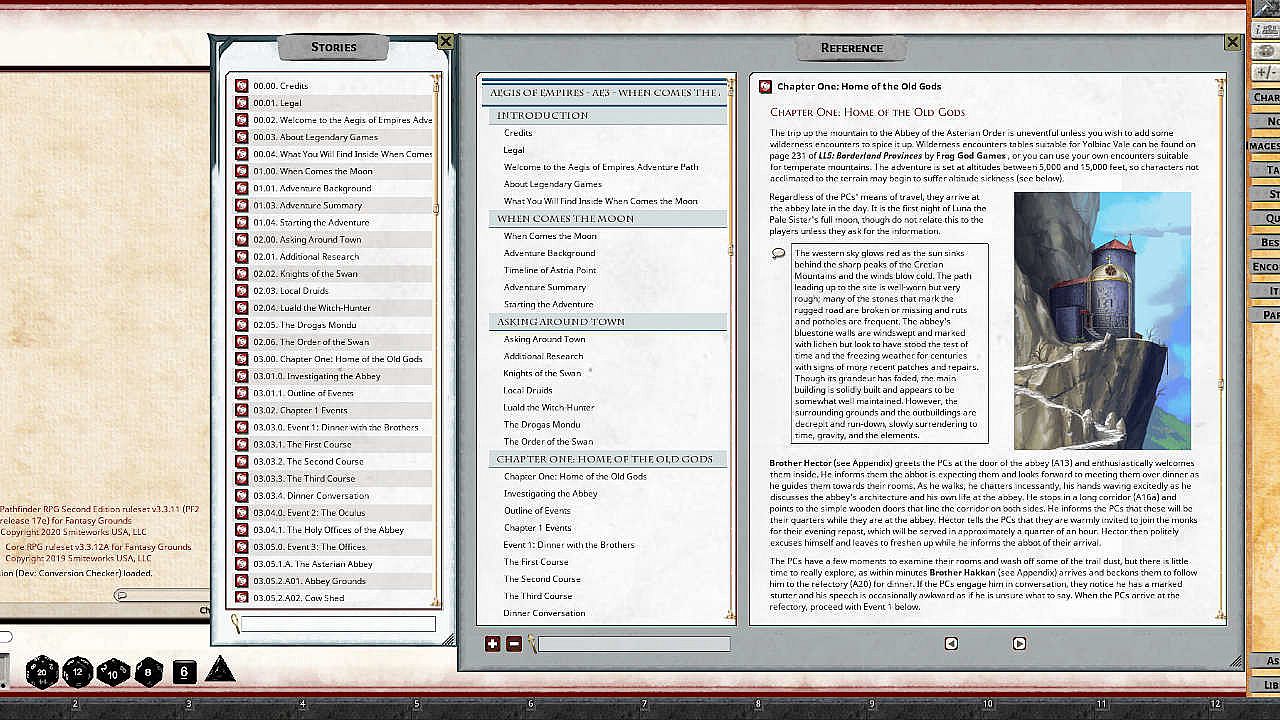The width and height of the screenshot is (1280, 720).
Task: Open Dinner Conversation in Reference index
Action: point(544,613)
